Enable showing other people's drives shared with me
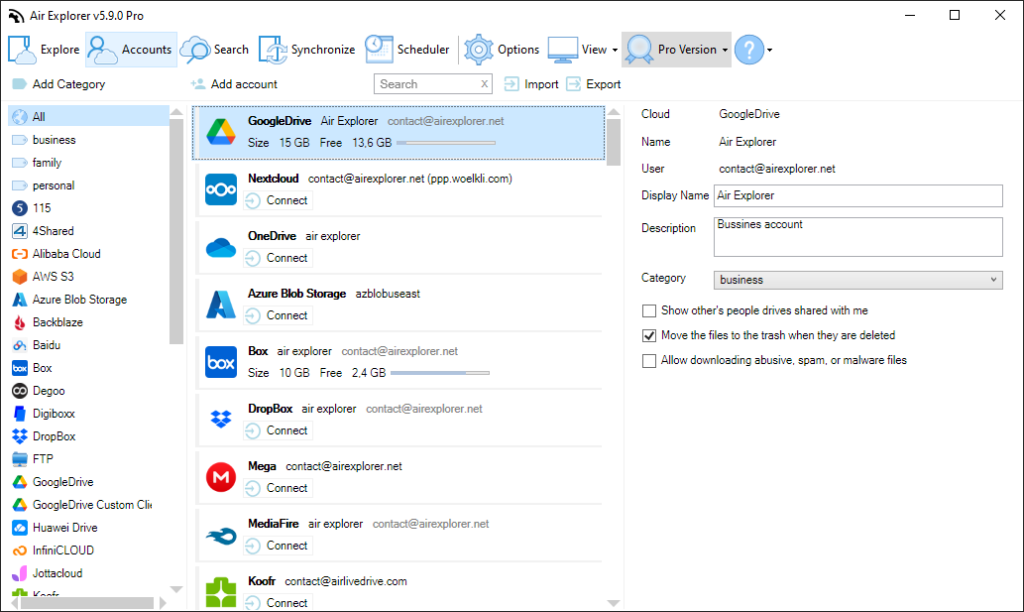This screenshot has width=1024, height=612. [648, 310]
